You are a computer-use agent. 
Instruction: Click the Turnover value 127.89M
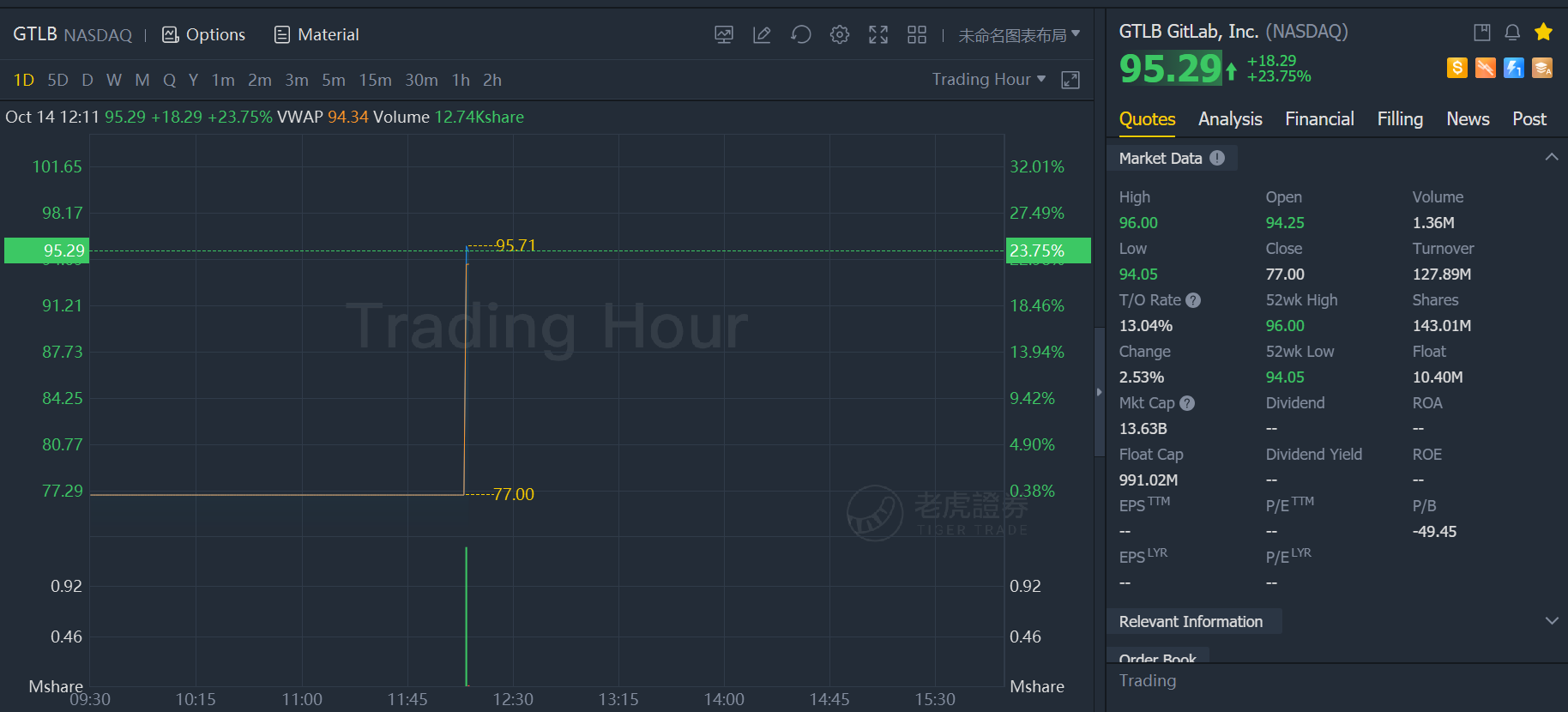1442,275
